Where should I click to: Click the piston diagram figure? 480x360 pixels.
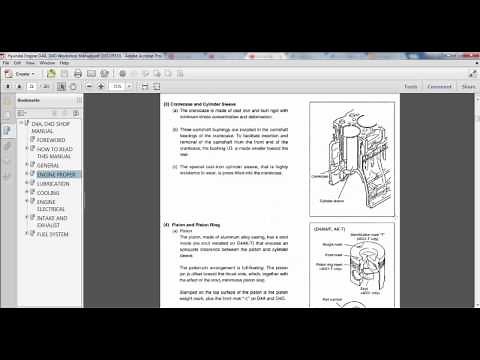352,265
